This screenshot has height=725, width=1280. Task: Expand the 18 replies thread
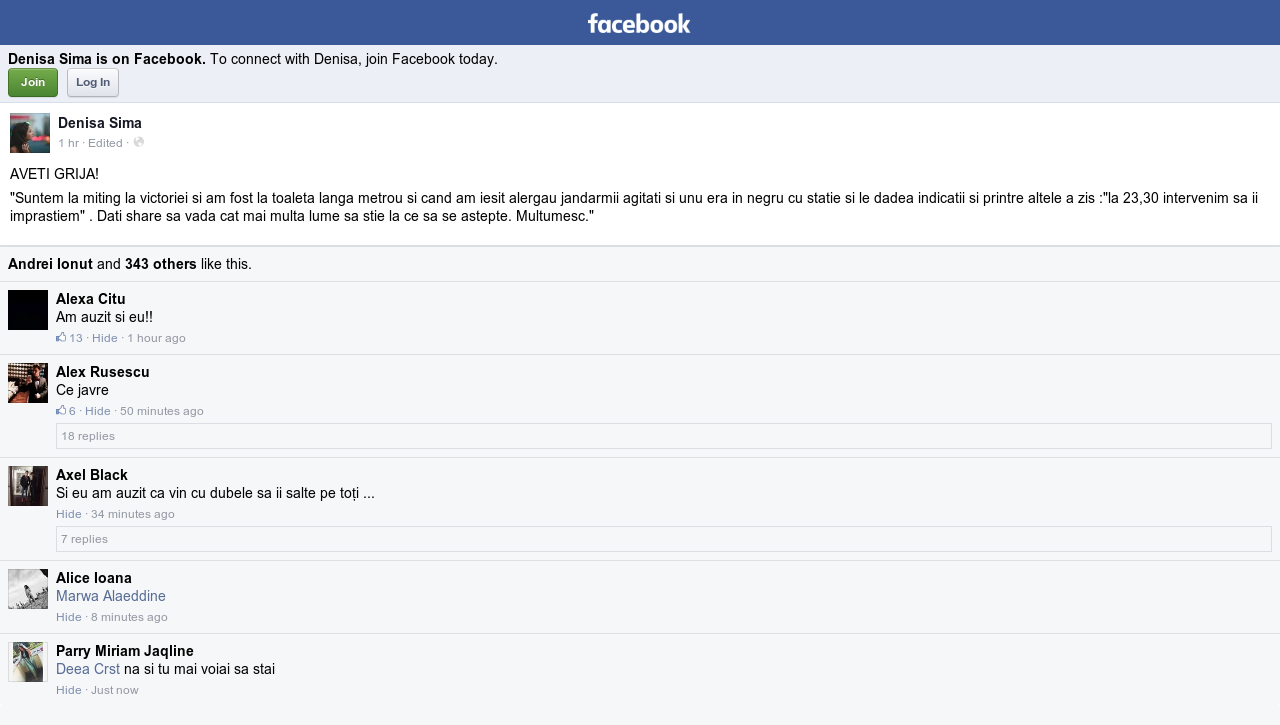pos(664,436)
